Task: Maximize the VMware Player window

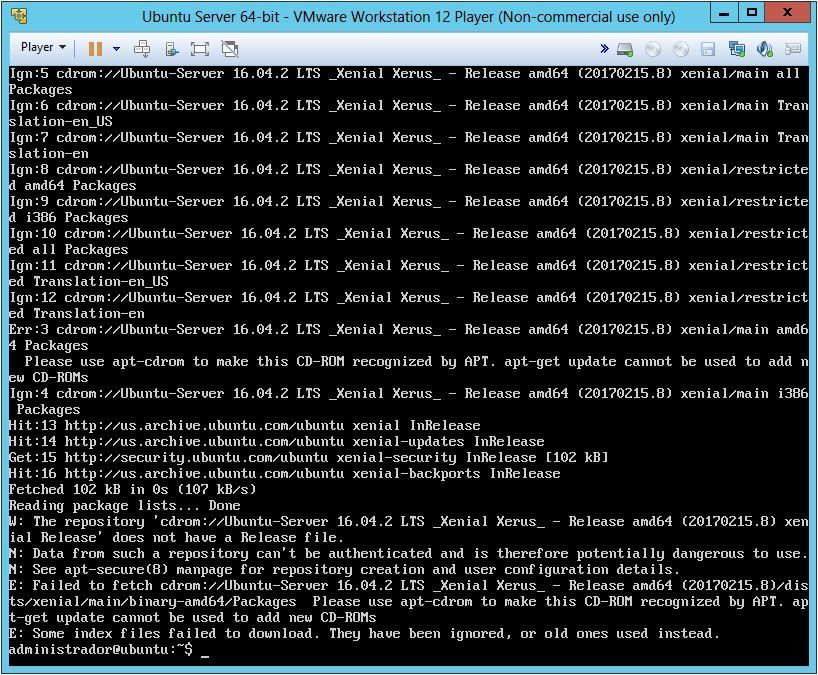Action: tap(752, 13)
